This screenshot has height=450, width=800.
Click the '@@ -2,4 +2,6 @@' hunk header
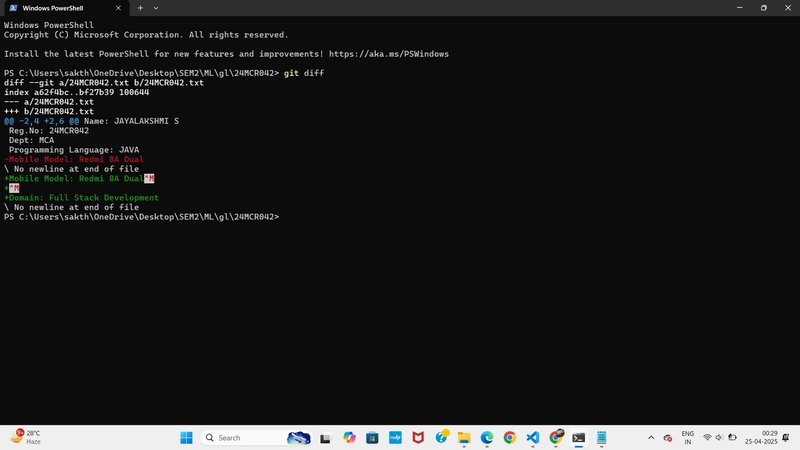click(x=41, y=121)
